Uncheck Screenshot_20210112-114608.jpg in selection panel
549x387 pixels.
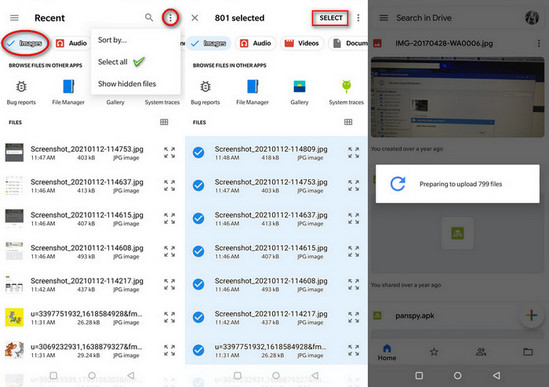point(199,284)
